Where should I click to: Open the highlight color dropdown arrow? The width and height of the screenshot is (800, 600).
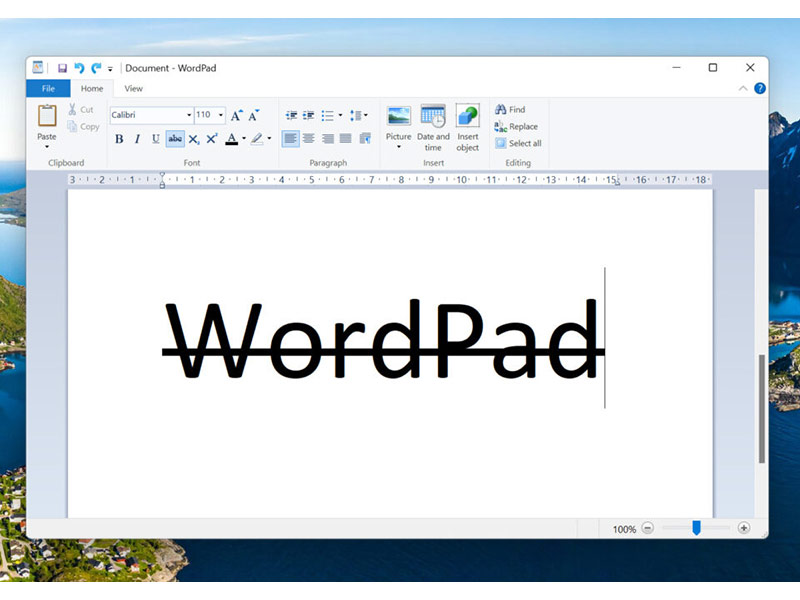tap(269, 139)
